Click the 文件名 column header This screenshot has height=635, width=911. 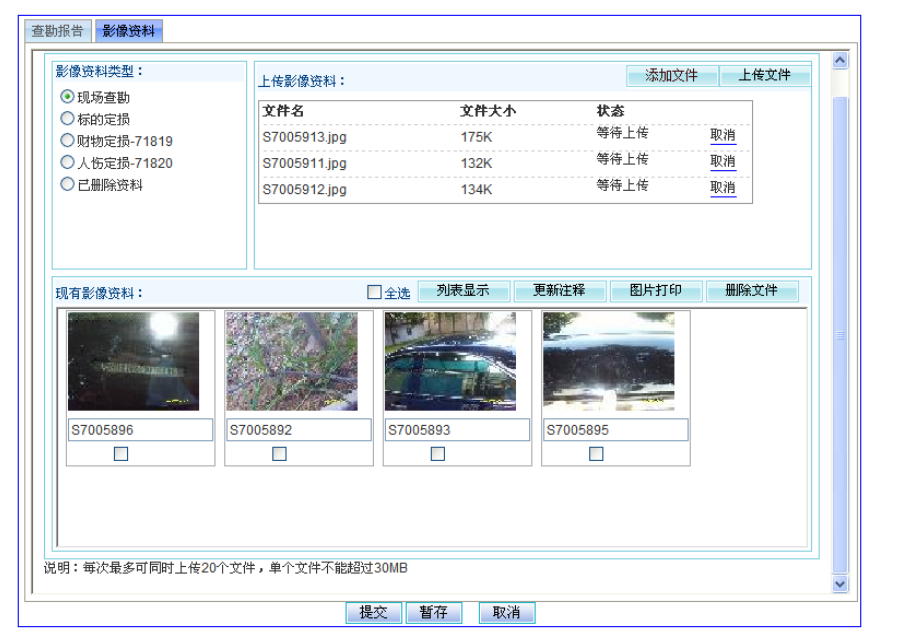283,111
